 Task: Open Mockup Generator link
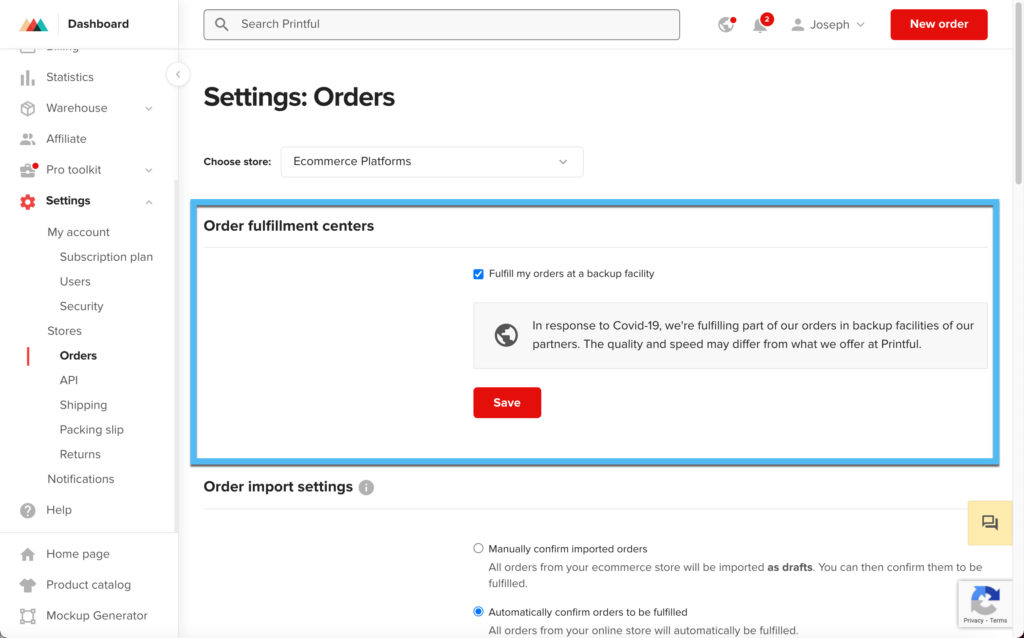pyautogui.click(x=97, y=616)
